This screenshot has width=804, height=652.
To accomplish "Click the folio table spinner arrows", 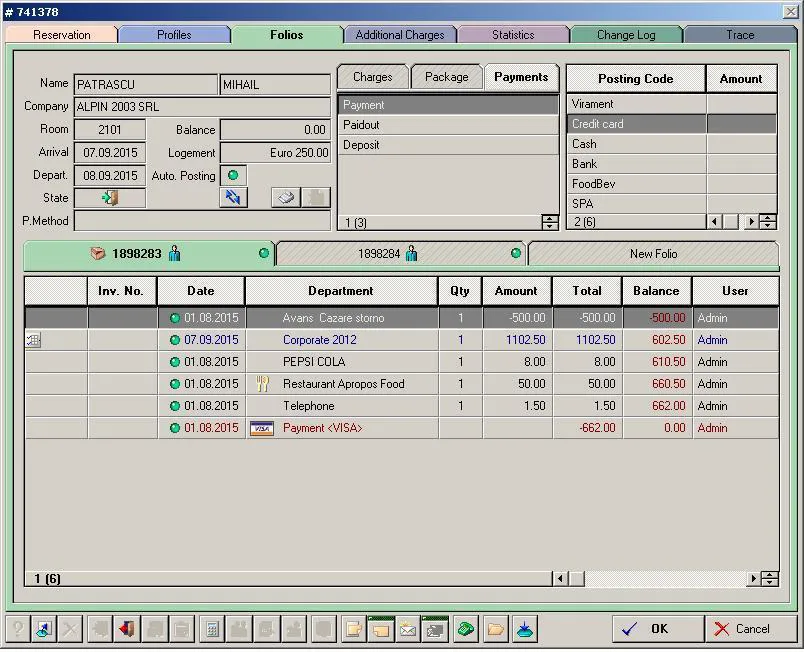I will 769,579.
